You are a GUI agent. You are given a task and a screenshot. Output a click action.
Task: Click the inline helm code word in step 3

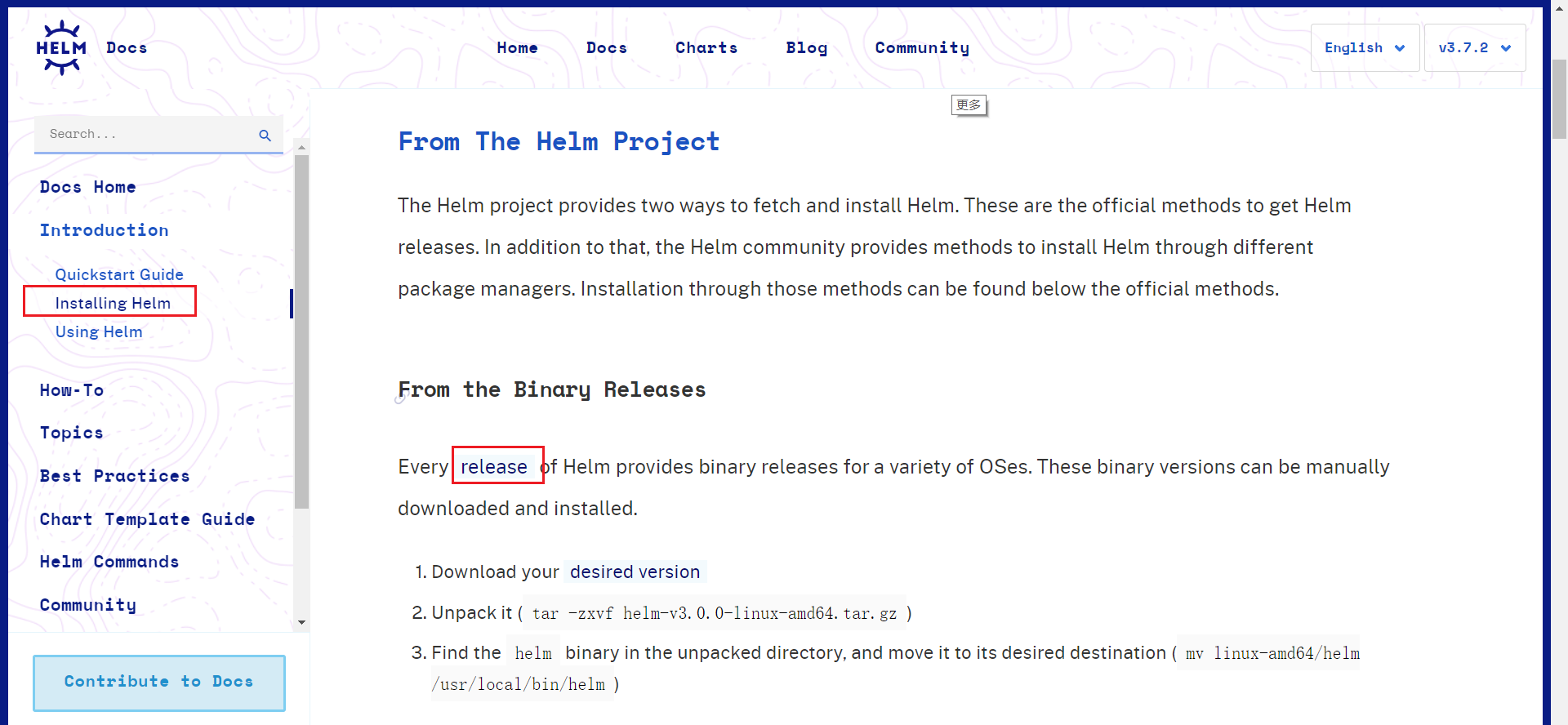(x=533, y=653)
